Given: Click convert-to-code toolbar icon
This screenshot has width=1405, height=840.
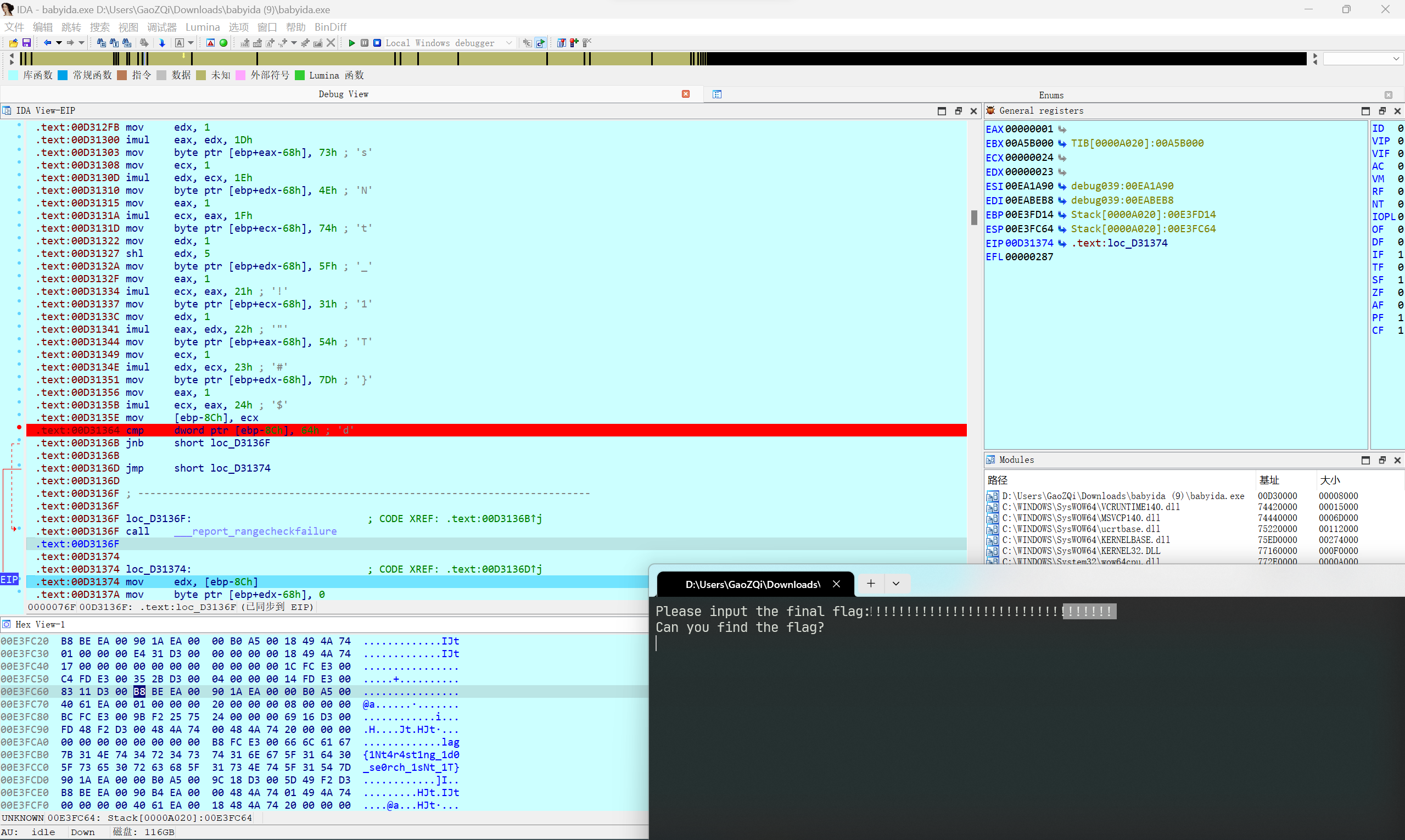Looking at the screenshot, I should point(244,43).
